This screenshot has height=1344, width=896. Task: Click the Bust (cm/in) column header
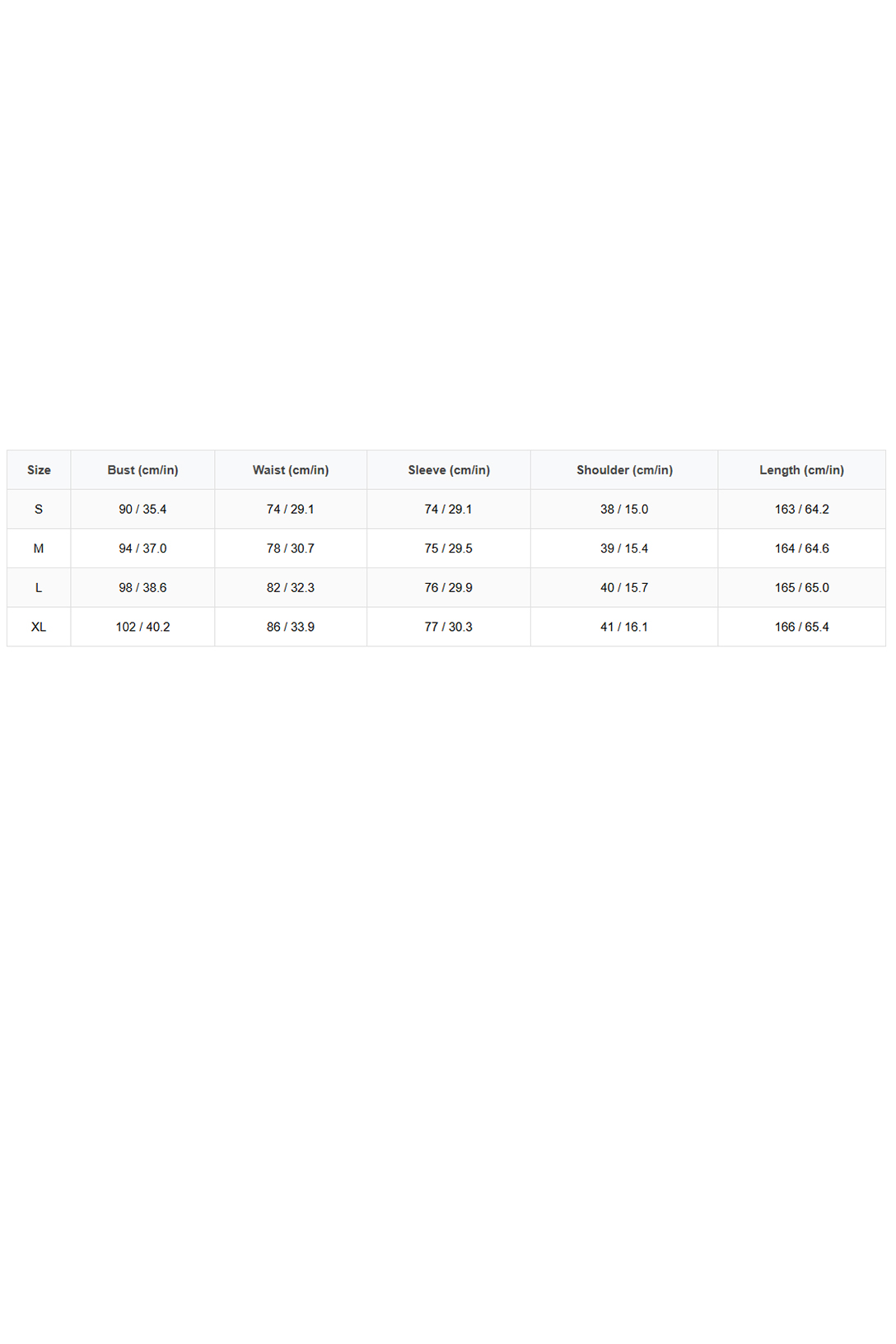point(142,470)
